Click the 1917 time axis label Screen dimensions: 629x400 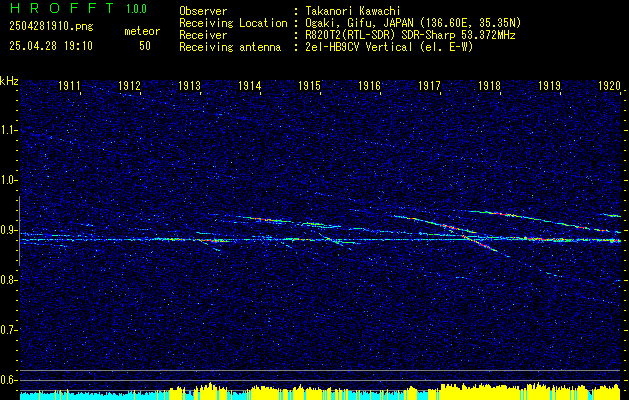(x=430, y=85)
